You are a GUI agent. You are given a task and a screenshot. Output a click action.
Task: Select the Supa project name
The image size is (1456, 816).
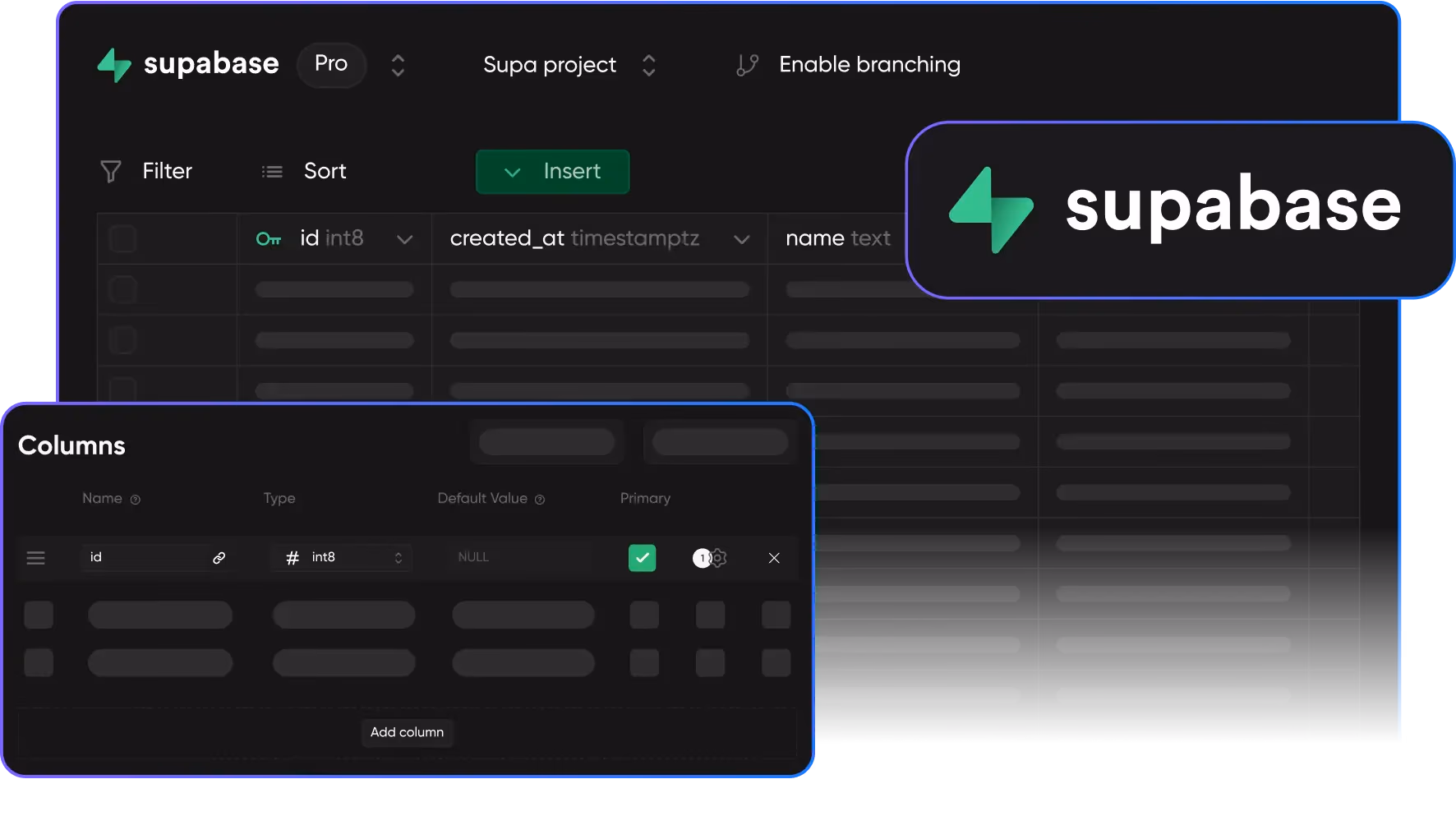tap(550, 65)
